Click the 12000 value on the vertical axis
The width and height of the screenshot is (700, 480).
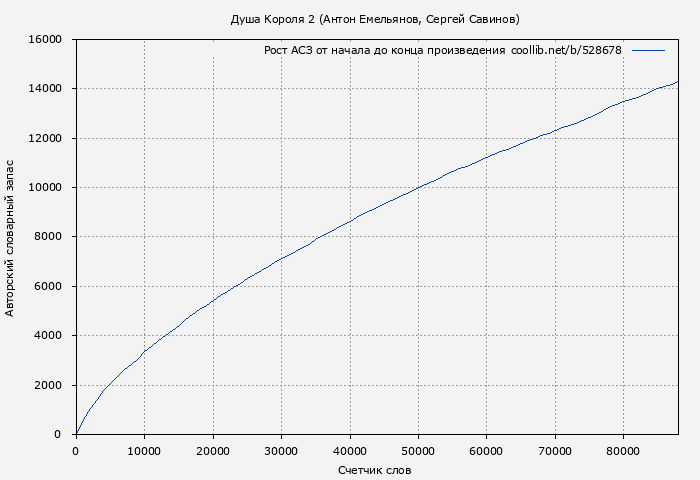[43, 138]
